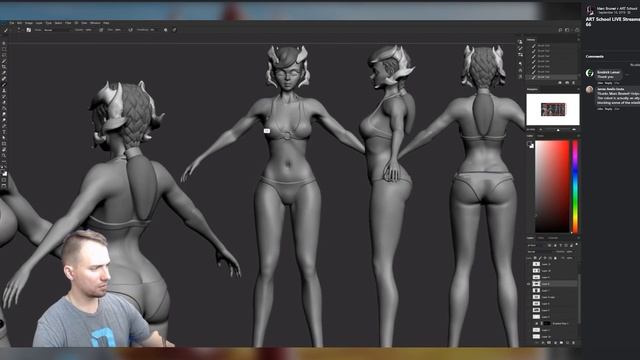
Task: Create new document from the current history state
Action: [x=560, y=83]
